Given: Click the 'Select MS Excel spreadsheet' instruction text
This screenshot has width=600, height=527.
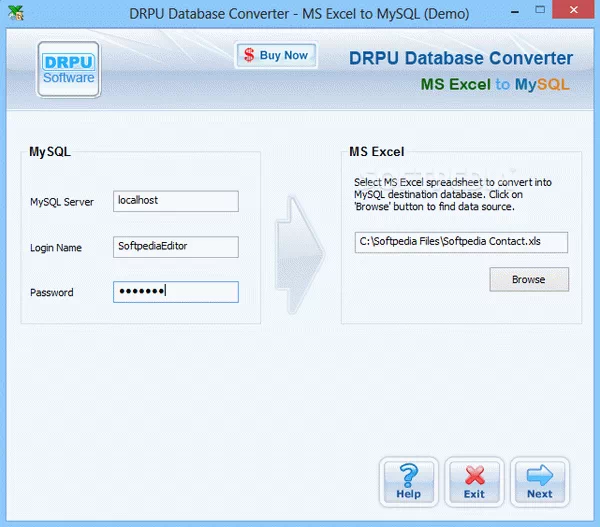Looking at the screenshot, I should [x=453, y=194].
